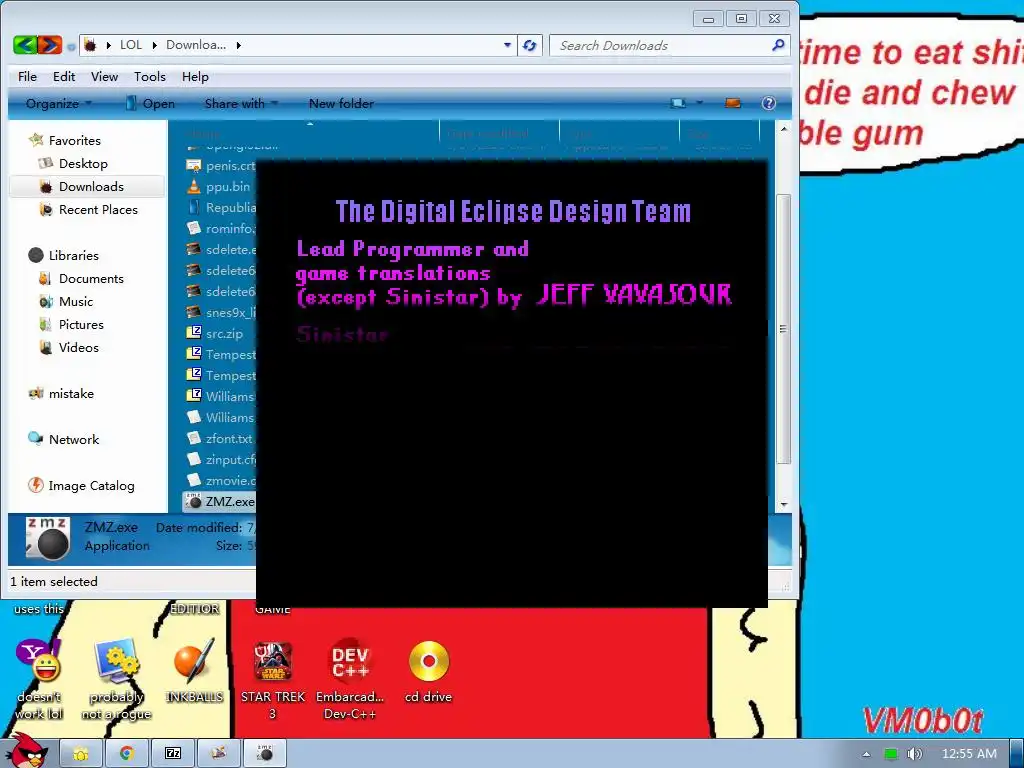Click the first pinned taskbar icon
The width and height of the screenshot is (1024, 768).
(80, 754)
